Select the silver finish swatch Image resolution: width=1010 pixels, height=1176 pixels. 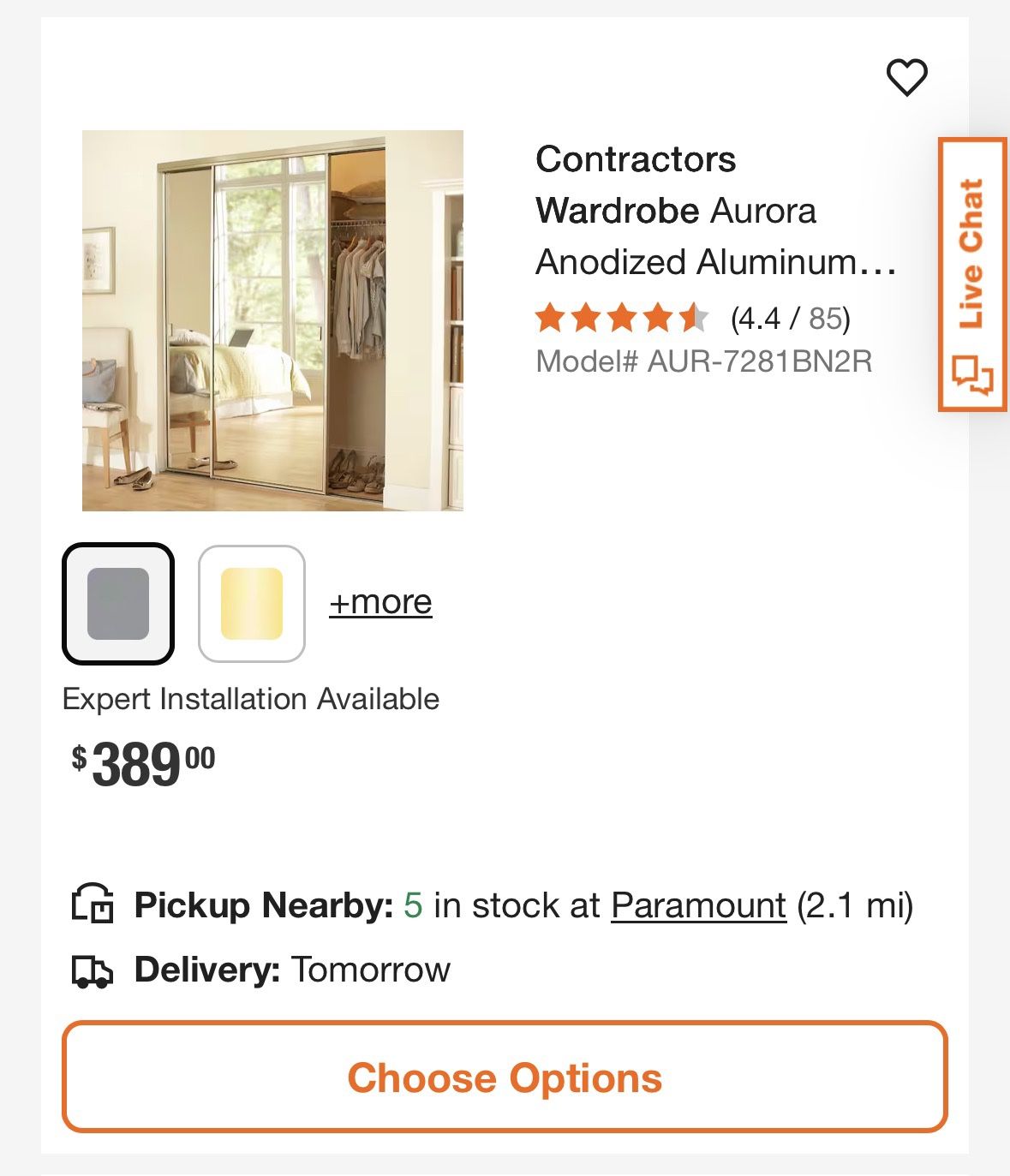click(117, 600)
